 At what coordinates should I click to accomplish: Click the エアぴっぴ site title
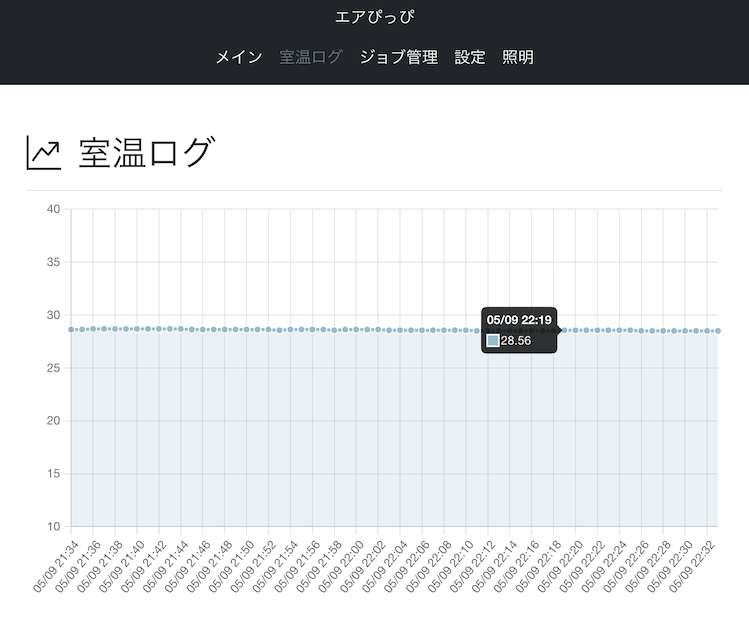(374, 17)
